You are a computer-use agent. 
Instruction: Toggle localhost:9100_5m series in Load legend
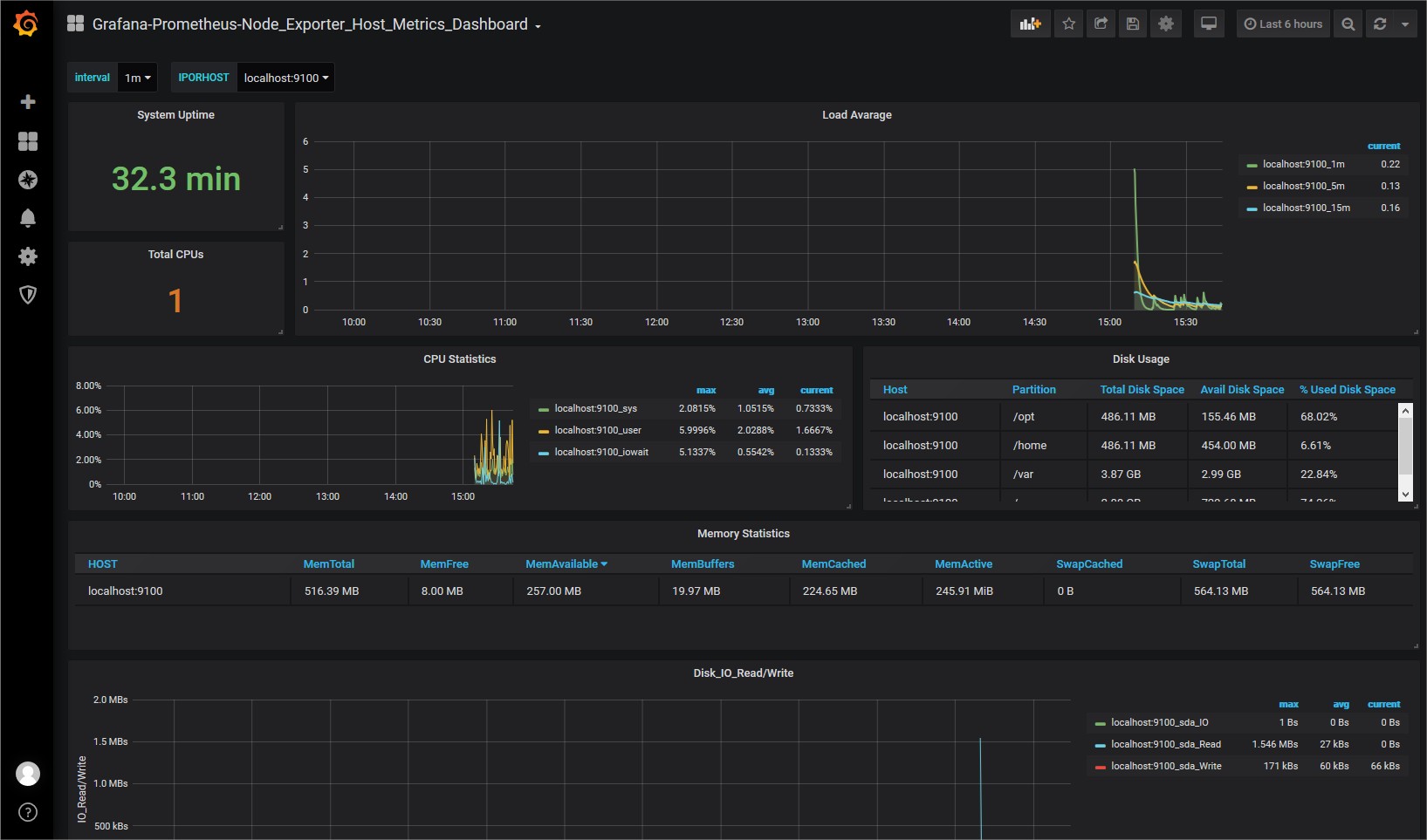pyautogui.click(x=1304, y=186)
